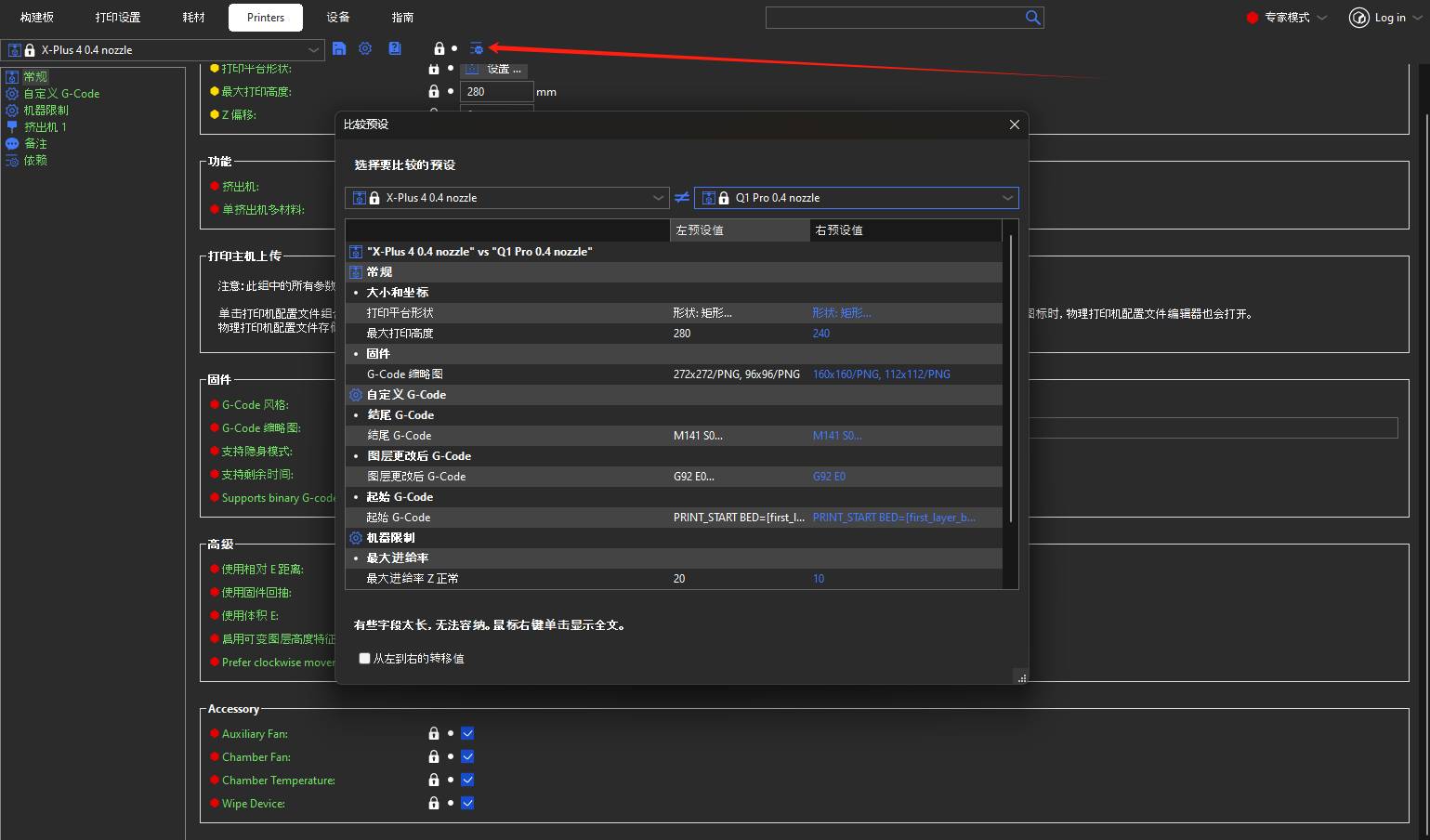1430x840 pixels.
Task: Click the not-equal icon between preset dropdowns
Action: coord(682,198)
